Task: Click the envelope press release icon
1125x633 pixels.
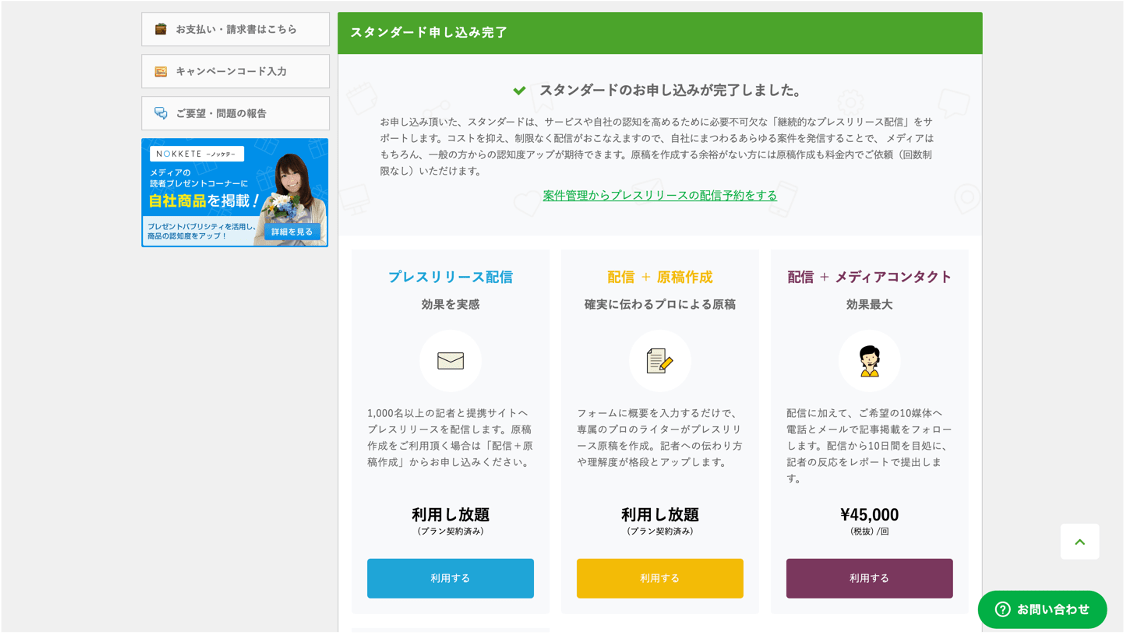Action: 450,361
